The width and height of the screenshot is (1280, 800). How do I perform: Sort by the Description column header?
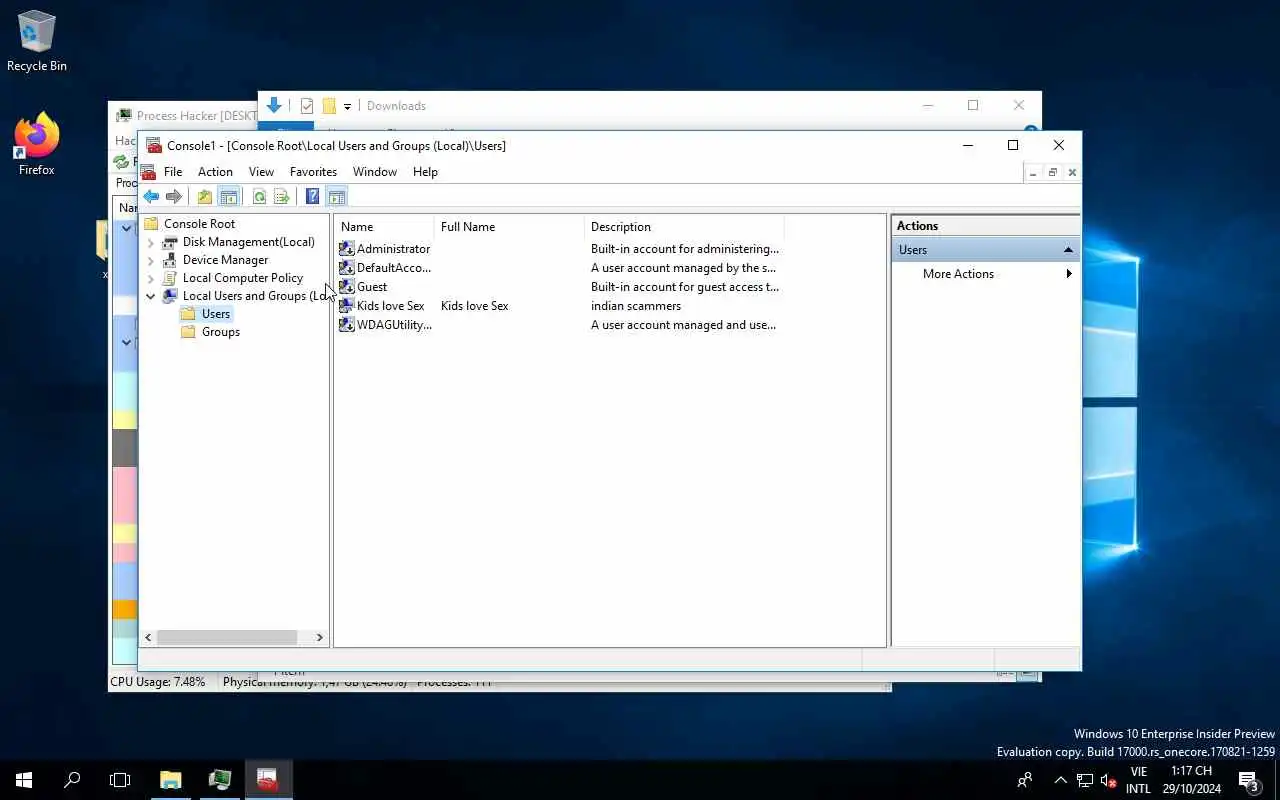pyautogui.click(x=684, y=227)
